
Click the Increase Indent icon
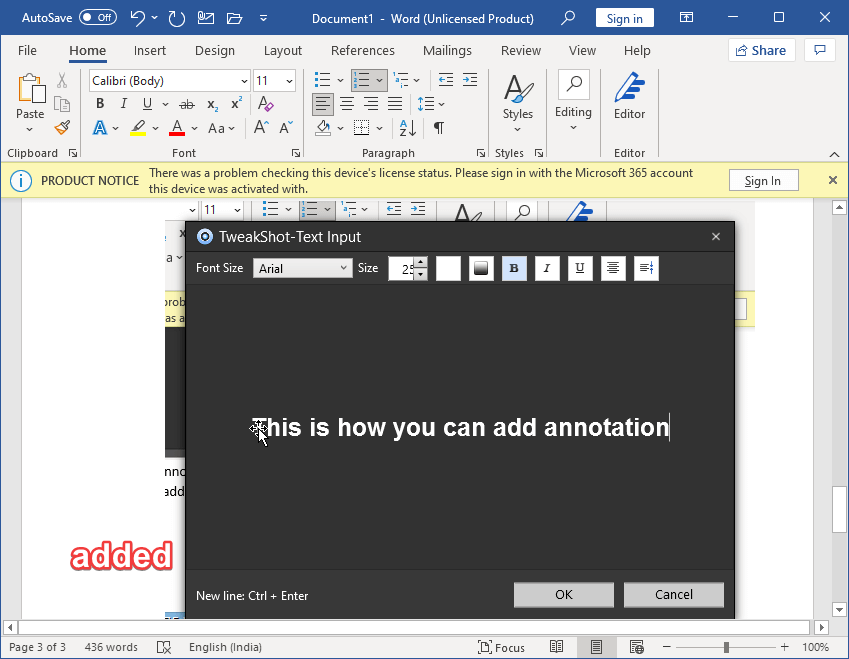(471, 80)
